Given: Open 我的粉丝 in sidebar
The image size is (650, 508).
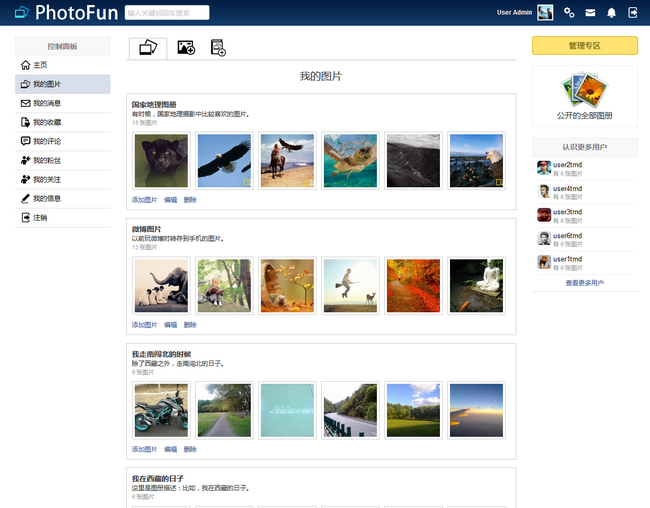Looking at the screenshot, I should tap(63, 160).
